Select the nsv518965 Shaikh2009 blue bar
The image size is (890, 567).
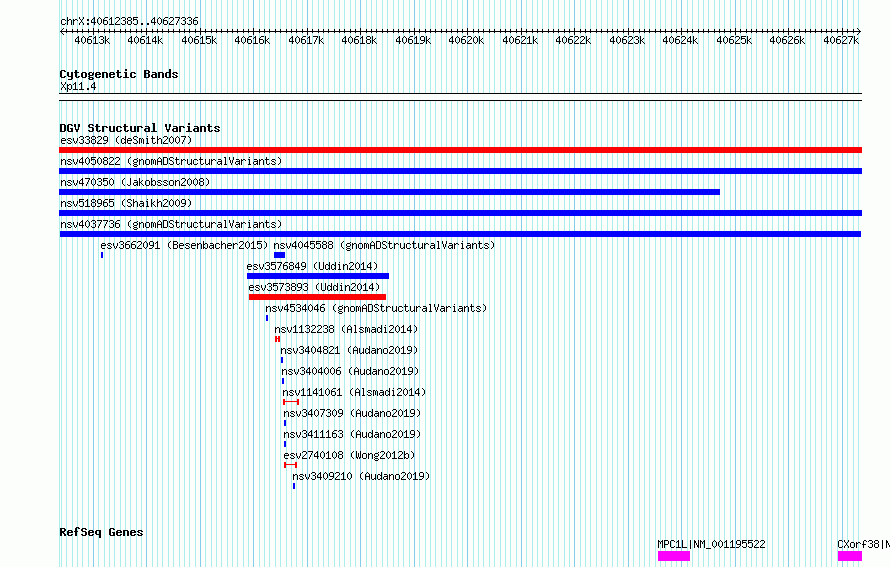[x=460, y=213]
